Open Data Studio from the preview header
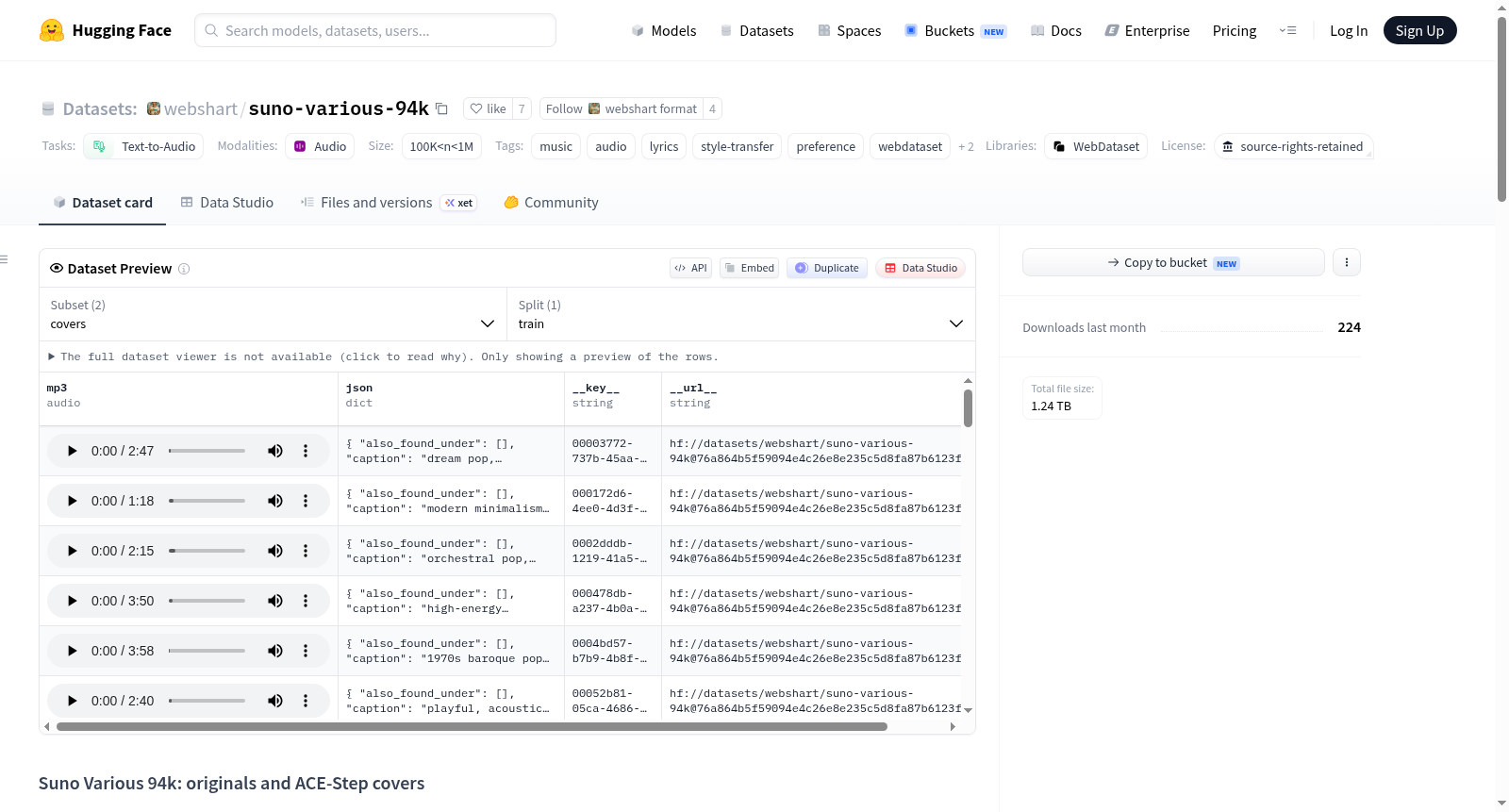This screenshot has width=1509, height=812. [920, 268]
